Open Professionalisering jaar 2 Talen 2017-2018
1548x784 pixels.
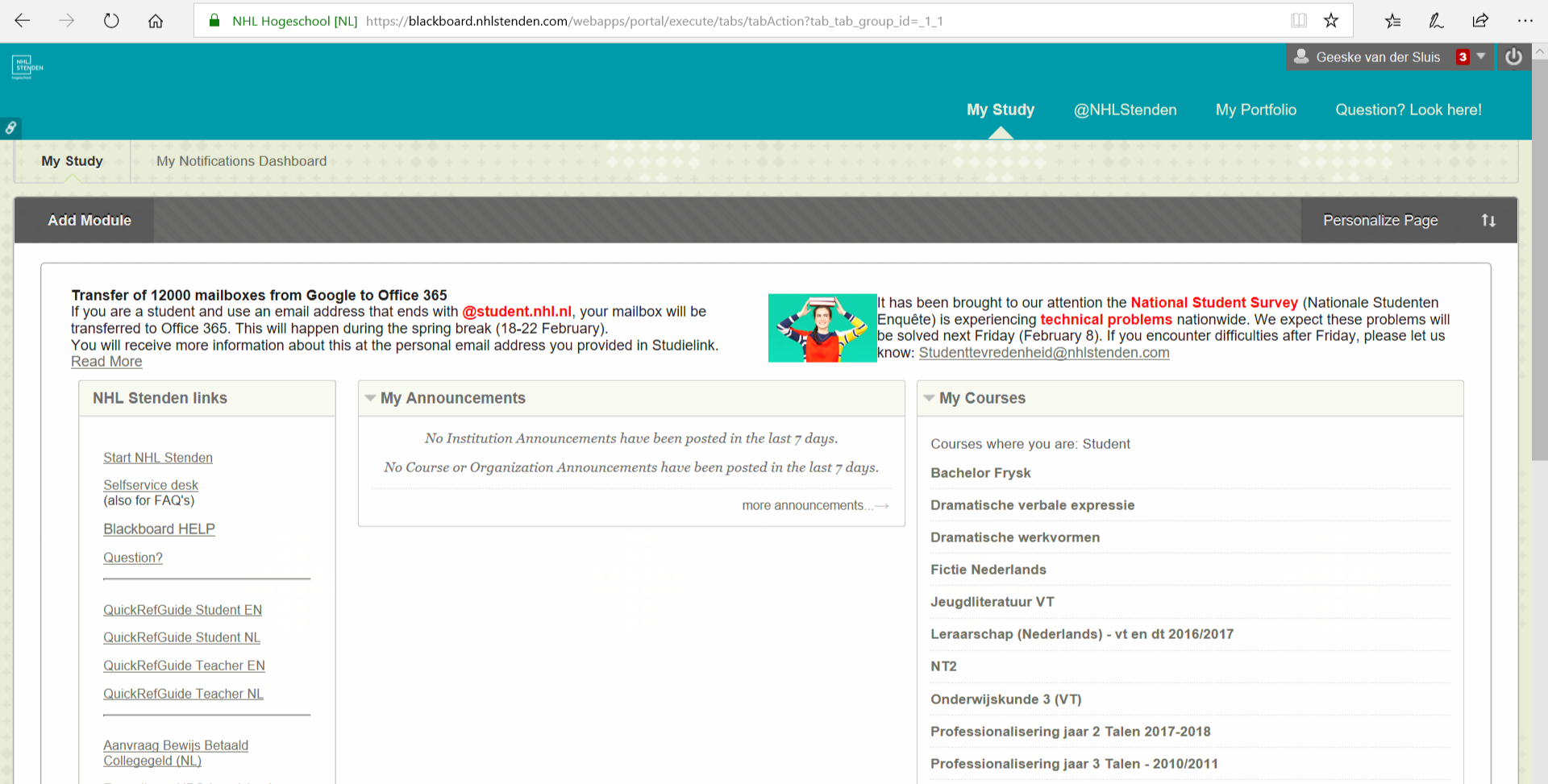(x=1071, y=732)
